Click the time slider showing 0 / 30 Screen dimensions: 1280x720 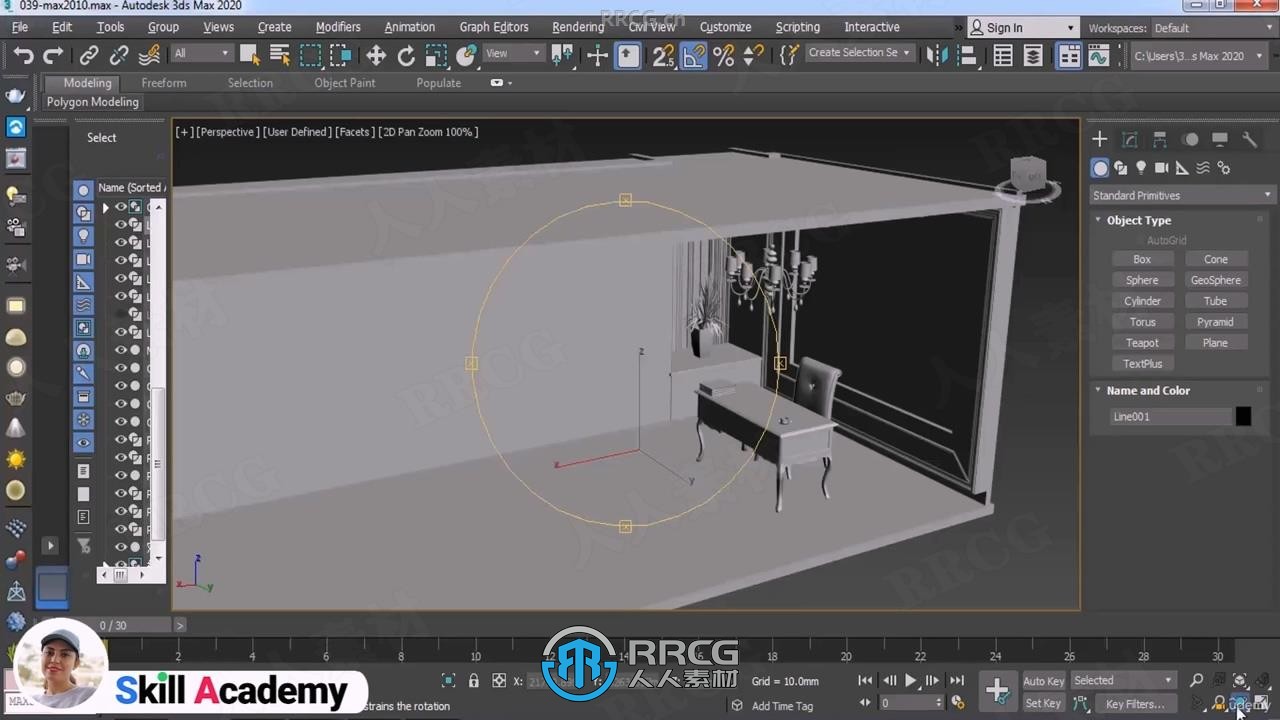pos(135,625)
